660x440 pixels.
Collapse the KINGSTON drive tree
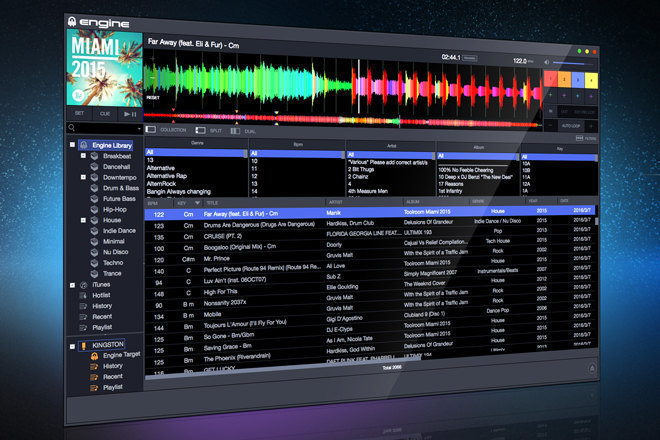tap(72, 347)
